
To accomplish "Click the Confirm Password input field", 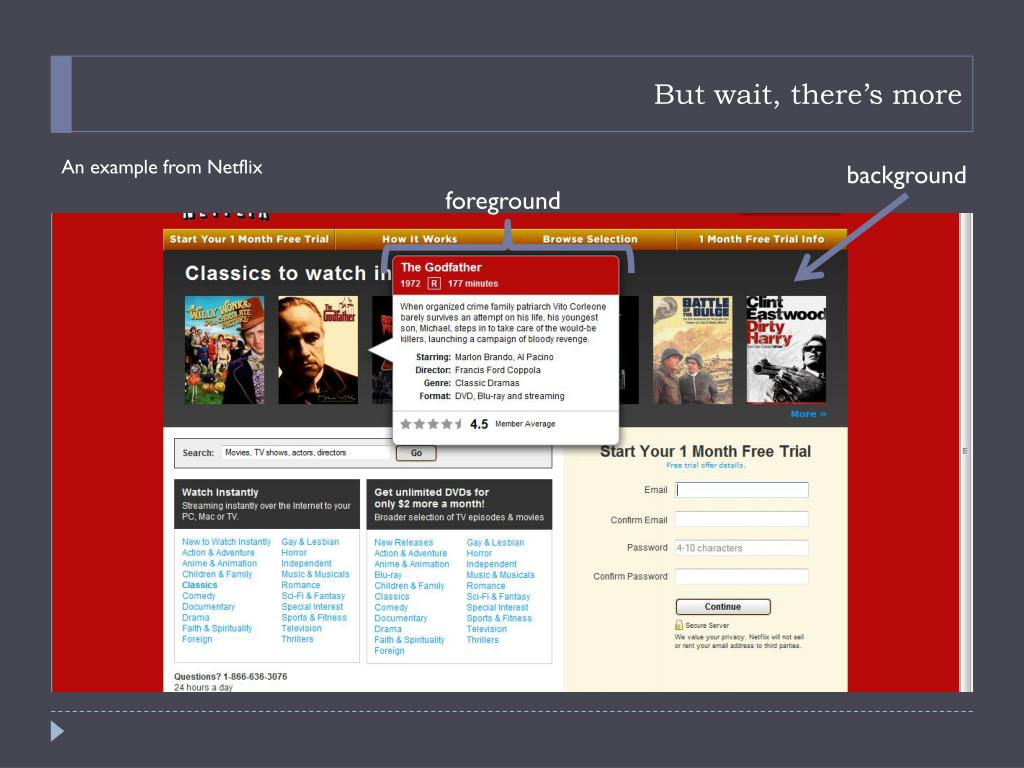I will tap(742, 576).
